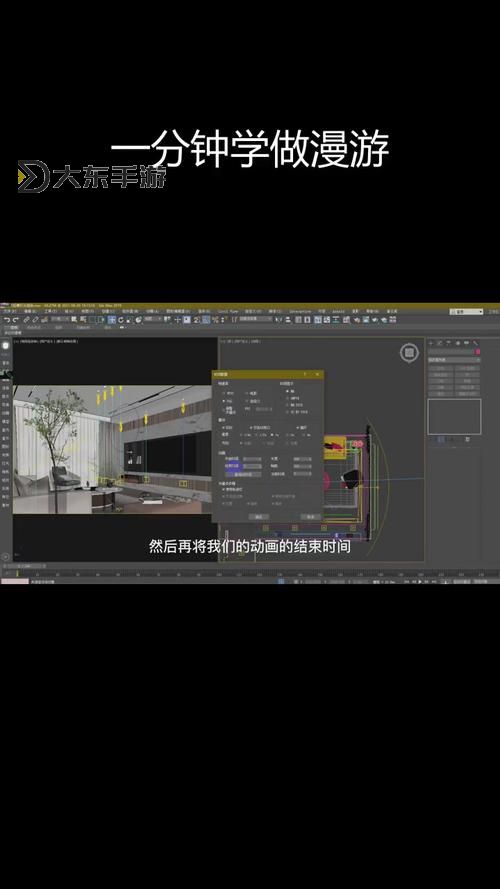The width and height of the screenshot is (500, 889).
Task: Open the Hierarchy tab in command panel
Action: [x=448, y=343]
